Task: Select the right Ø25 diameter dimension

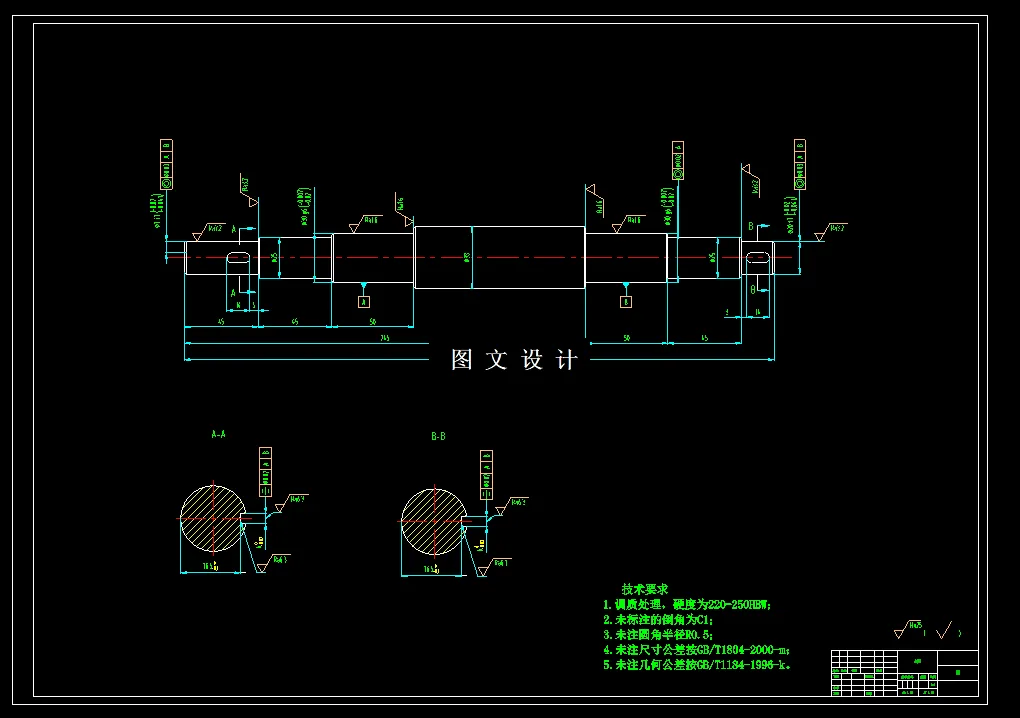Action: coord(712,258)
